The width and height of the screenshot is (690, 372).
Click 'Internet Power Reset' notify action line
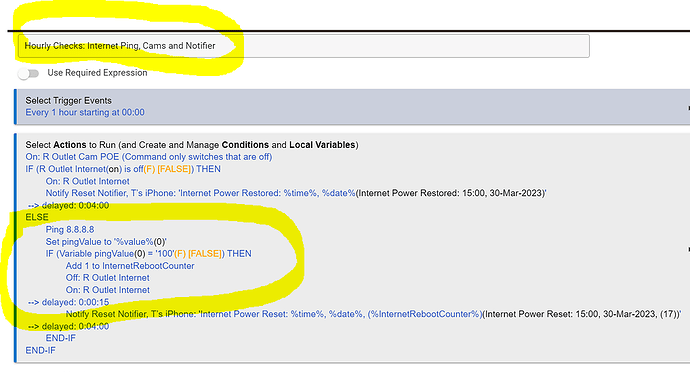373,314
